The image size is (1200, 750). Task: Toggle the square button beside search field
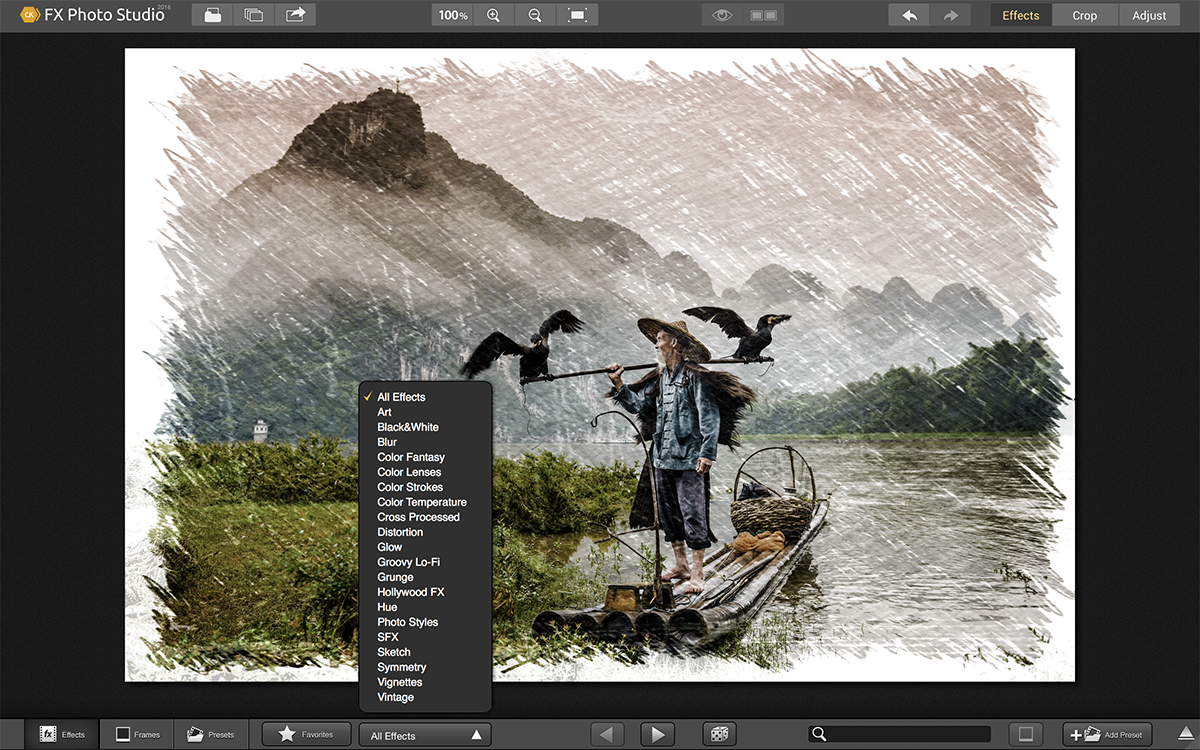click(x=1025, y=735)
